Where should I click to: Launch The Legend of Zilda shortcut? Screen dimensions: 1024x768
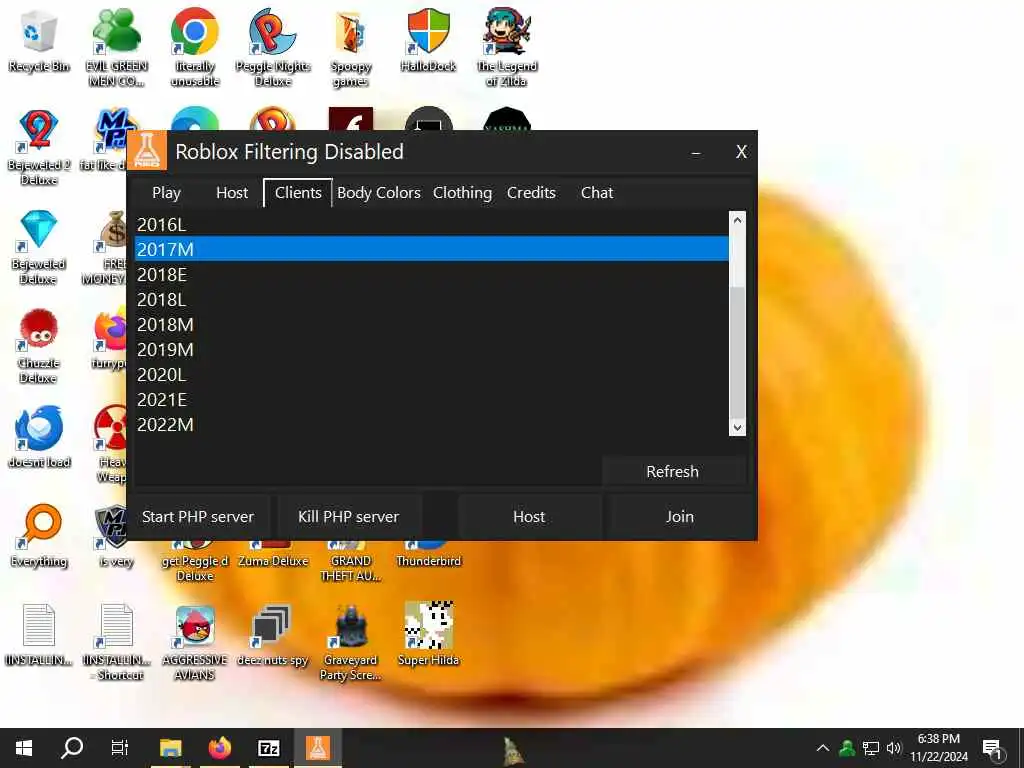pyautogui.click(x=507, y=47)
